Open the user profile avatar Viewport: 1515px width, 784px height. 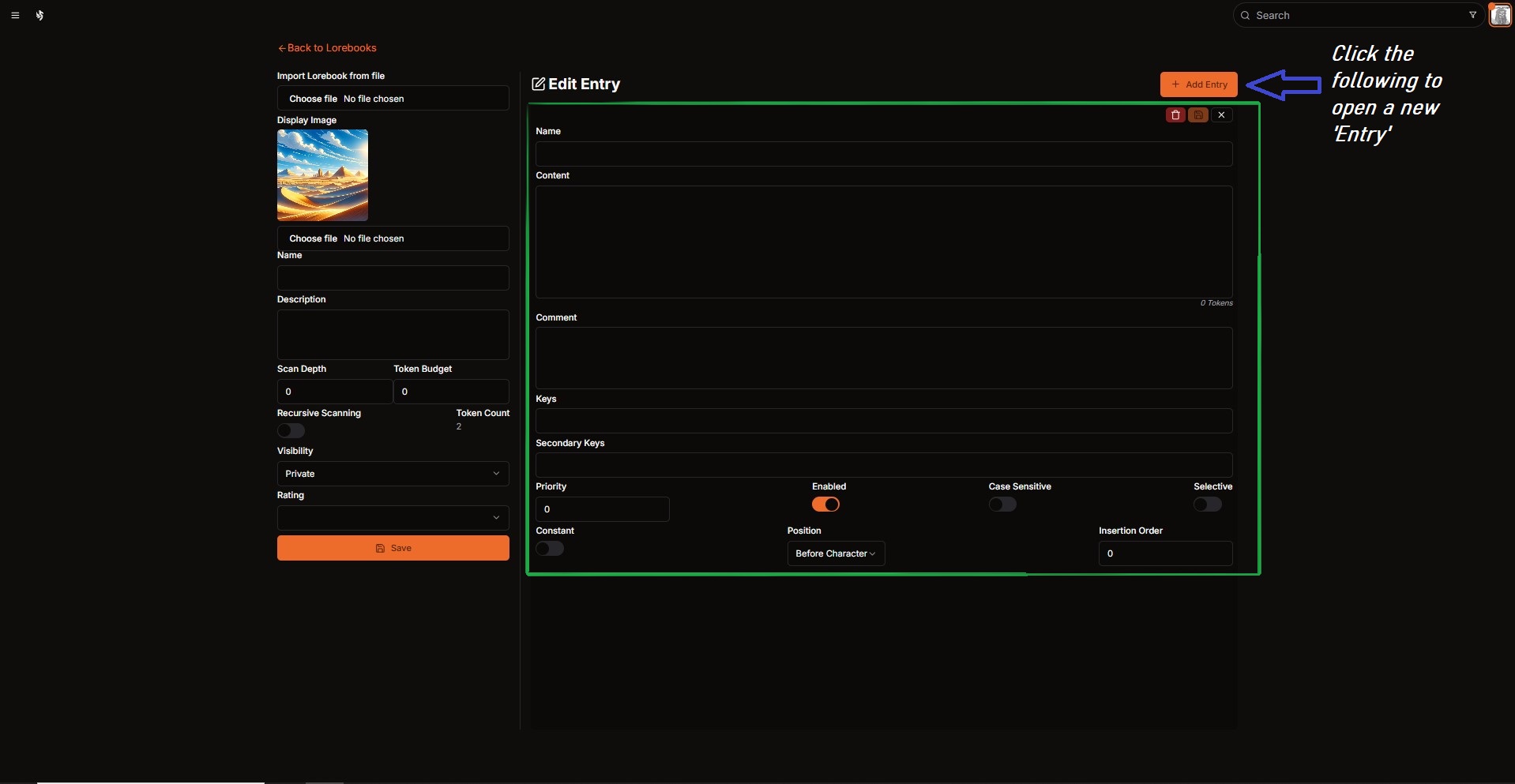point(1500,15)
